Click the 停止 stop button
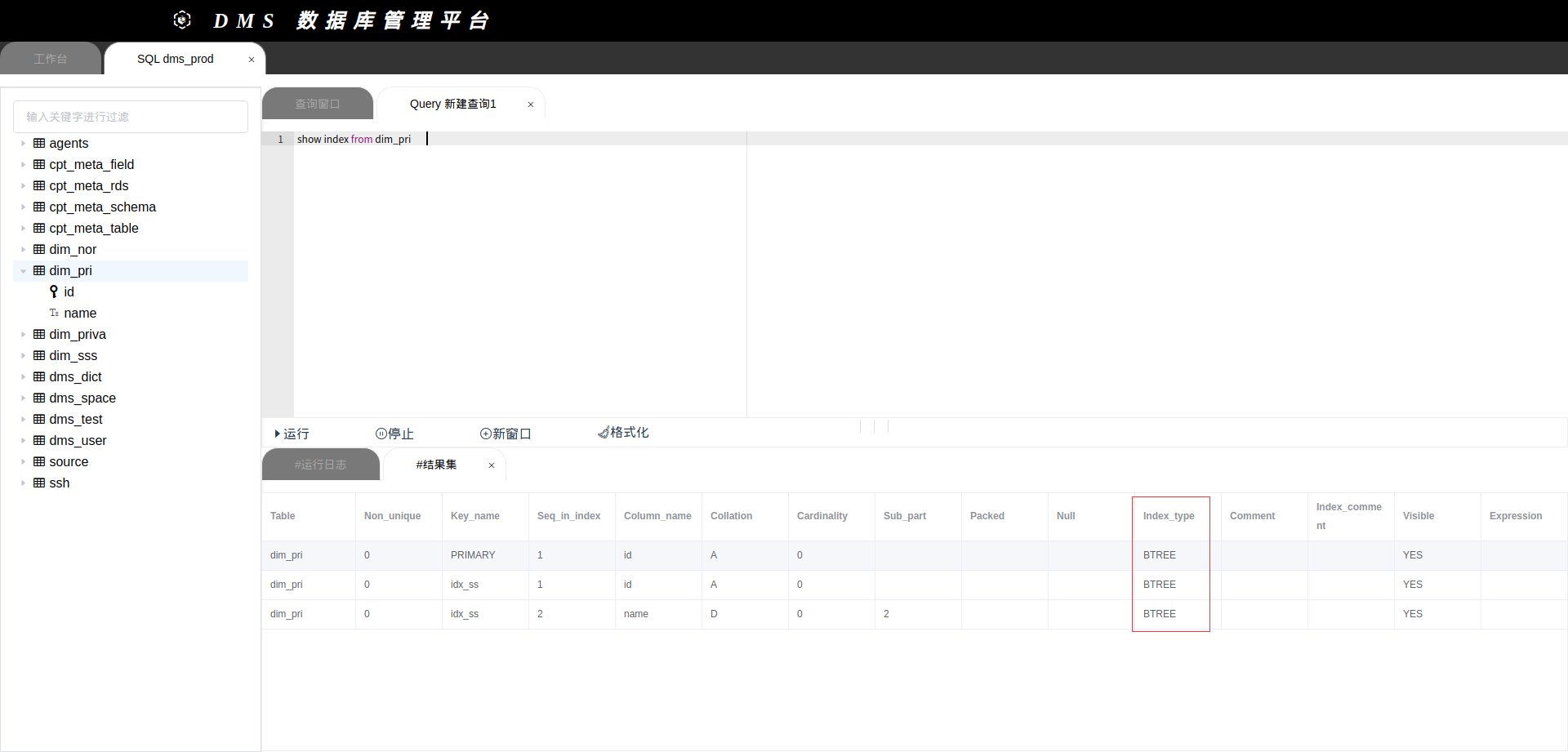This screenshot has width=1568, height=752. [x=394, y=434]
